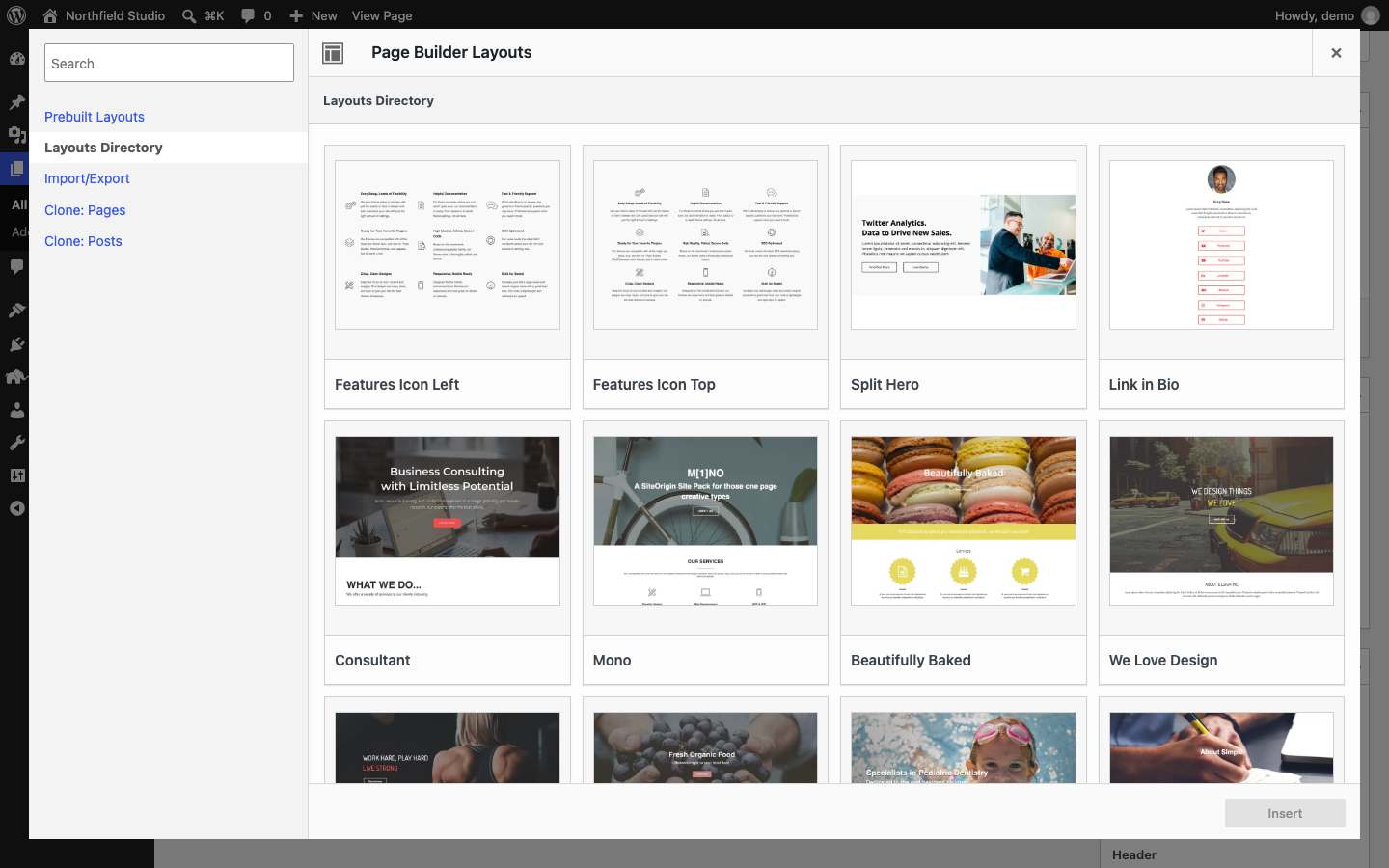The image size is (1389, 868).
Task: Click the elephant icon in the sidebar
Action: [16, 376]
